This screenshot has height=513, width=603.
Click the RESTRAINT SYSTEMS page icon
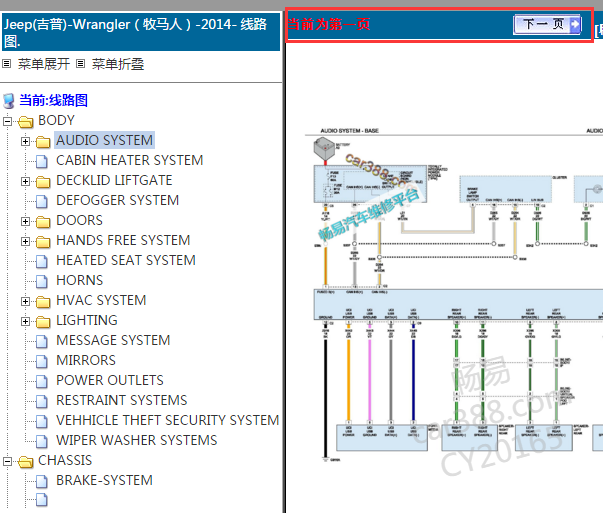click(x=42, y=402)
